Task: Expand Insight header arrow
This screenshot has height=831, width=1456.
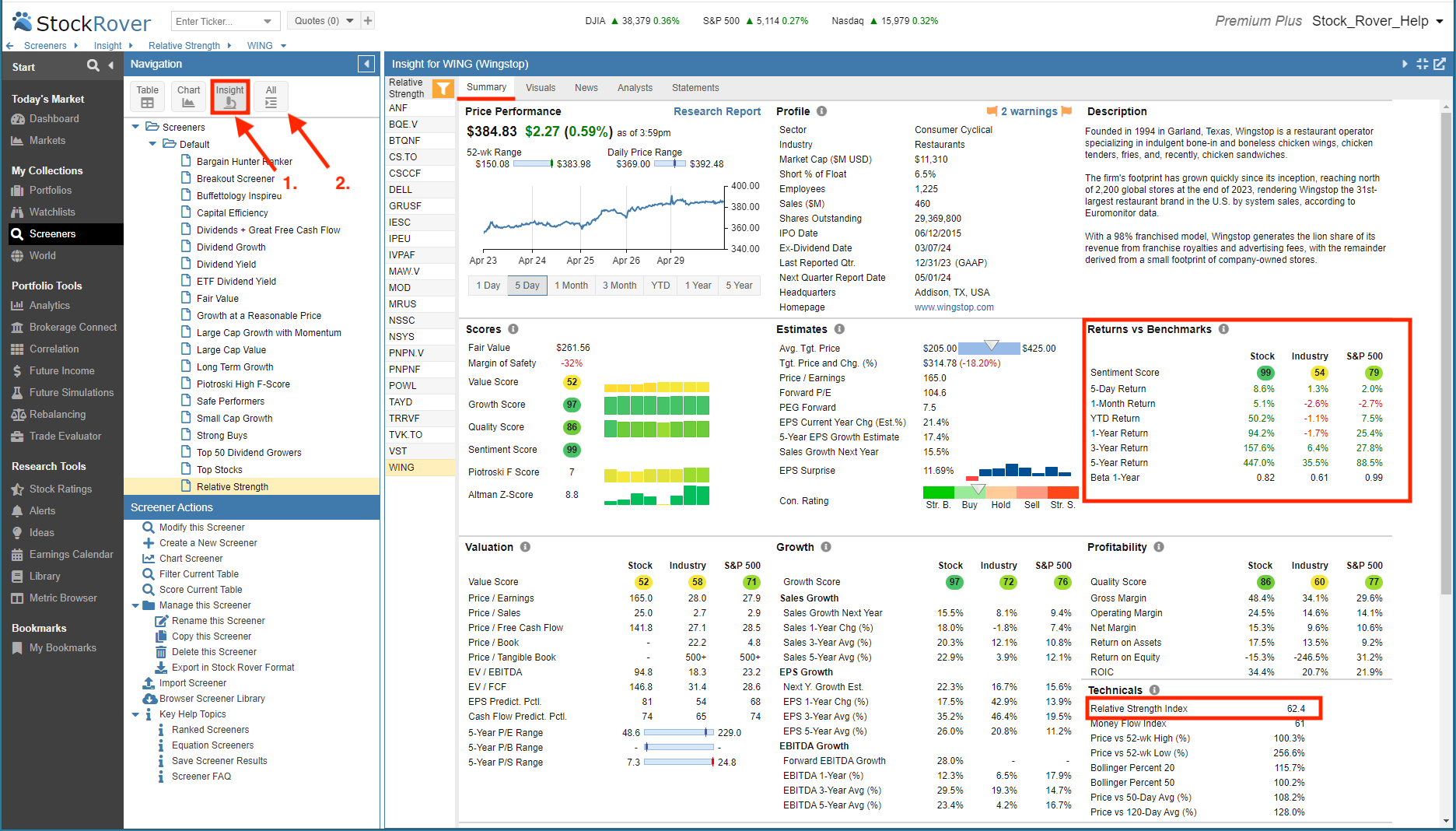Action: 1405,64
